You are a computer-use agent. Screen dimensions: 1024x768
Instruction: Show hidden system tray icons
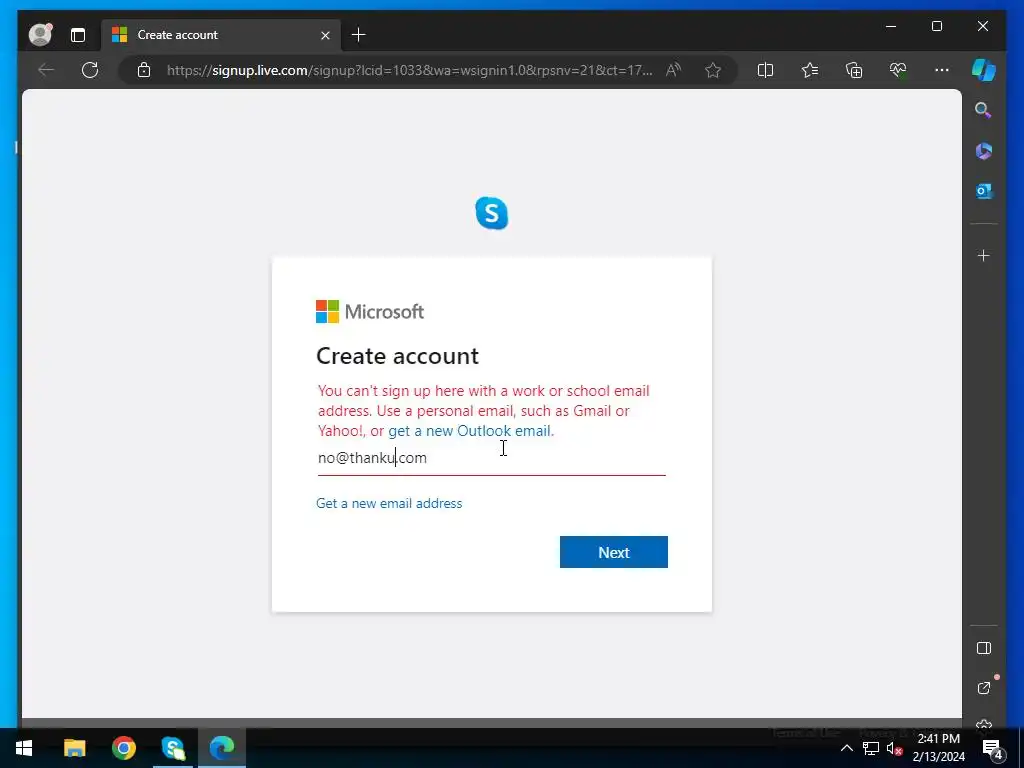(x=846, y=748)
